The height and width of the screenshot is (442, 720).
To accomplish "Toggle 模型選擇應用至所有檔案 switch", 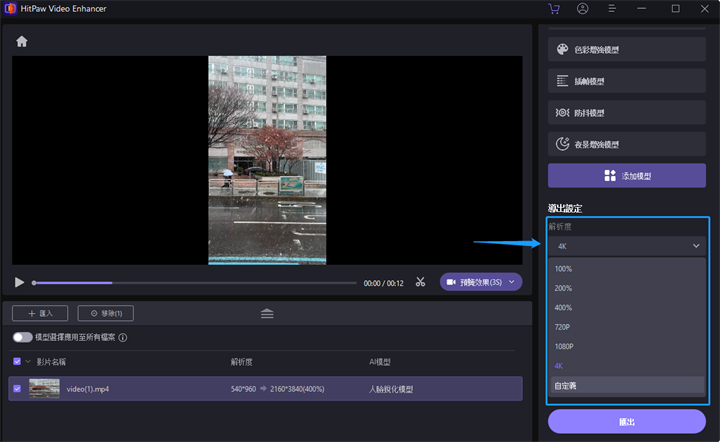I will point(22,338).
